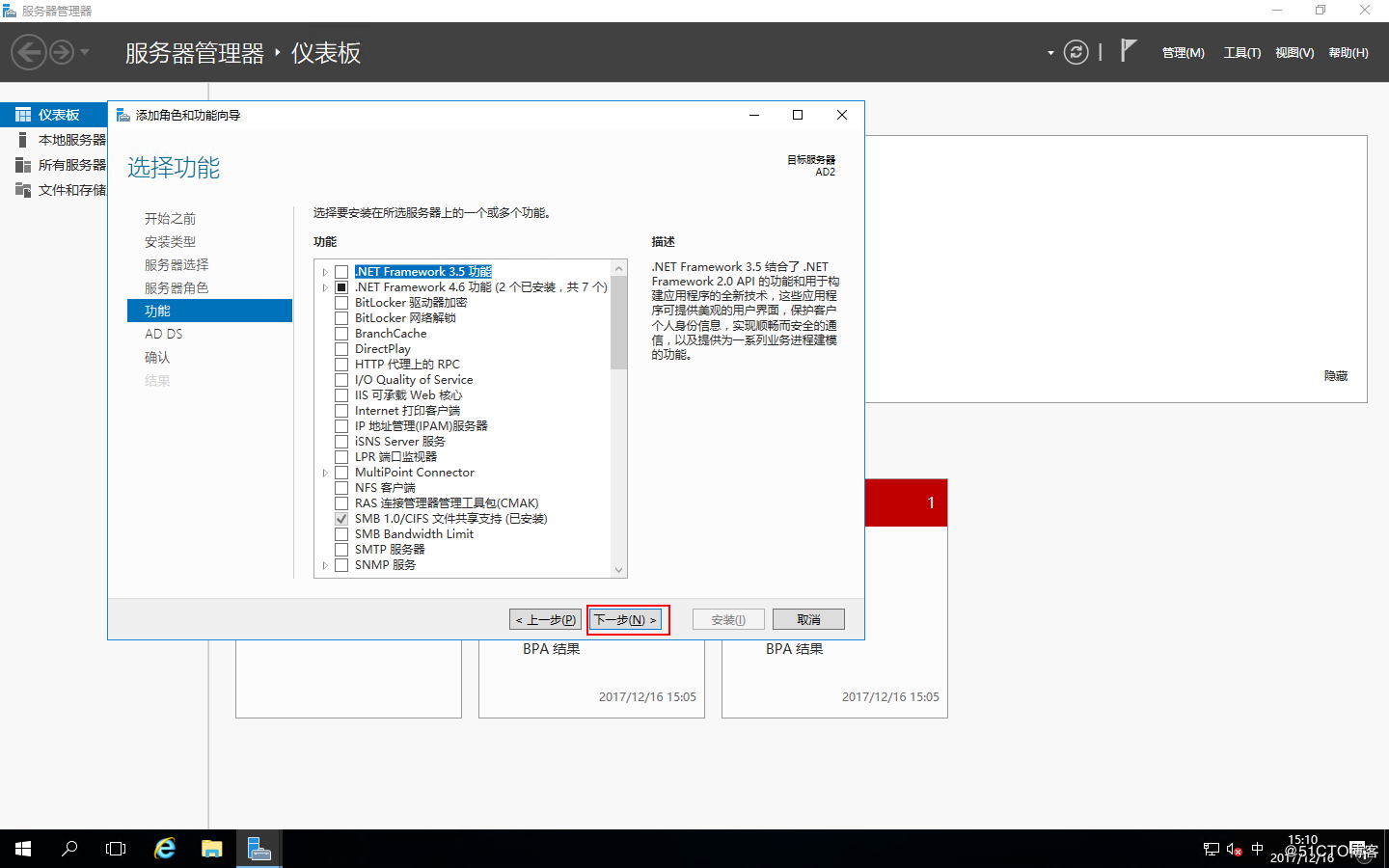The image size is (1389, 868).
Task: Click red alert tile showing 1
Action: click(x=907, y=502)
